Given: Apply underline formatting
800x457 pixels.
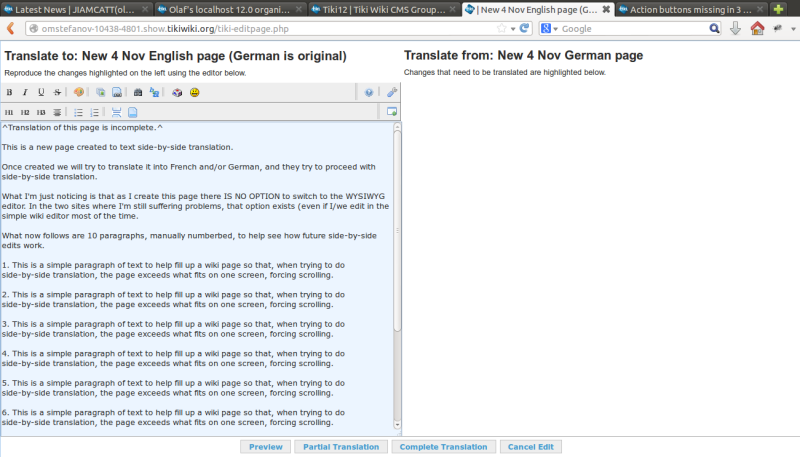Looking at the screenshot, I should point(41,92).
